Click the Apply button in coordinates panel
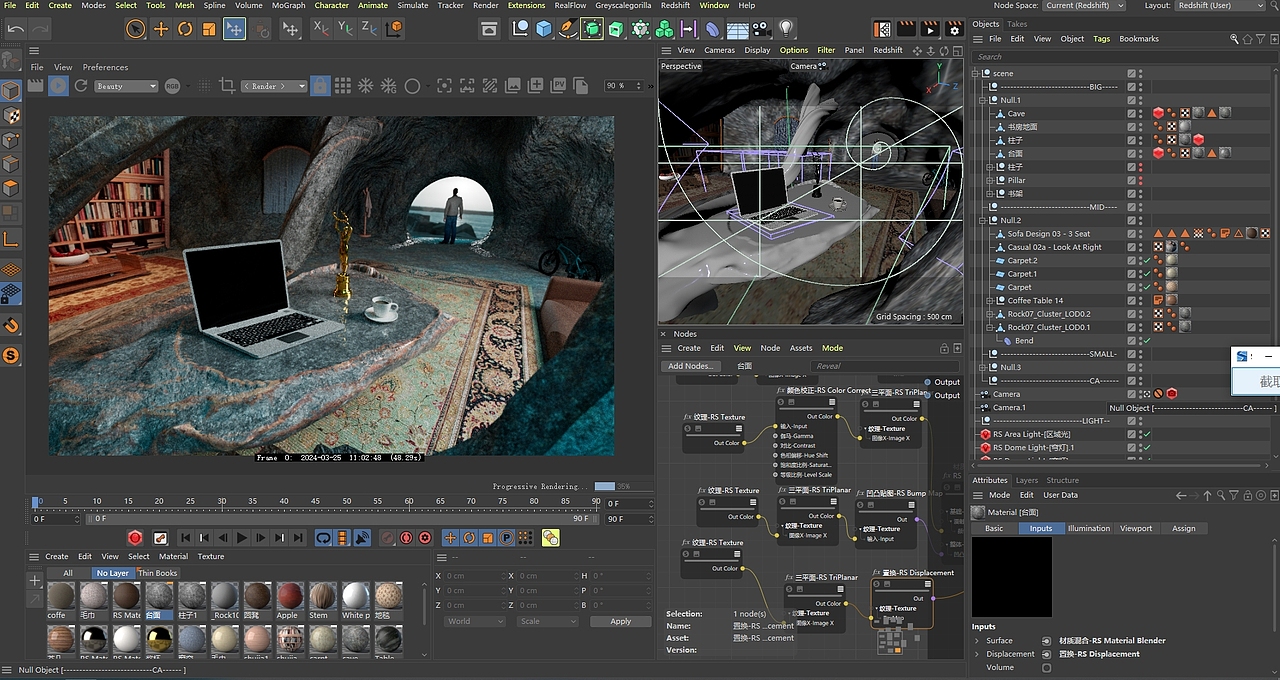This screenshot has width=1280, height=680. (620, 621)
